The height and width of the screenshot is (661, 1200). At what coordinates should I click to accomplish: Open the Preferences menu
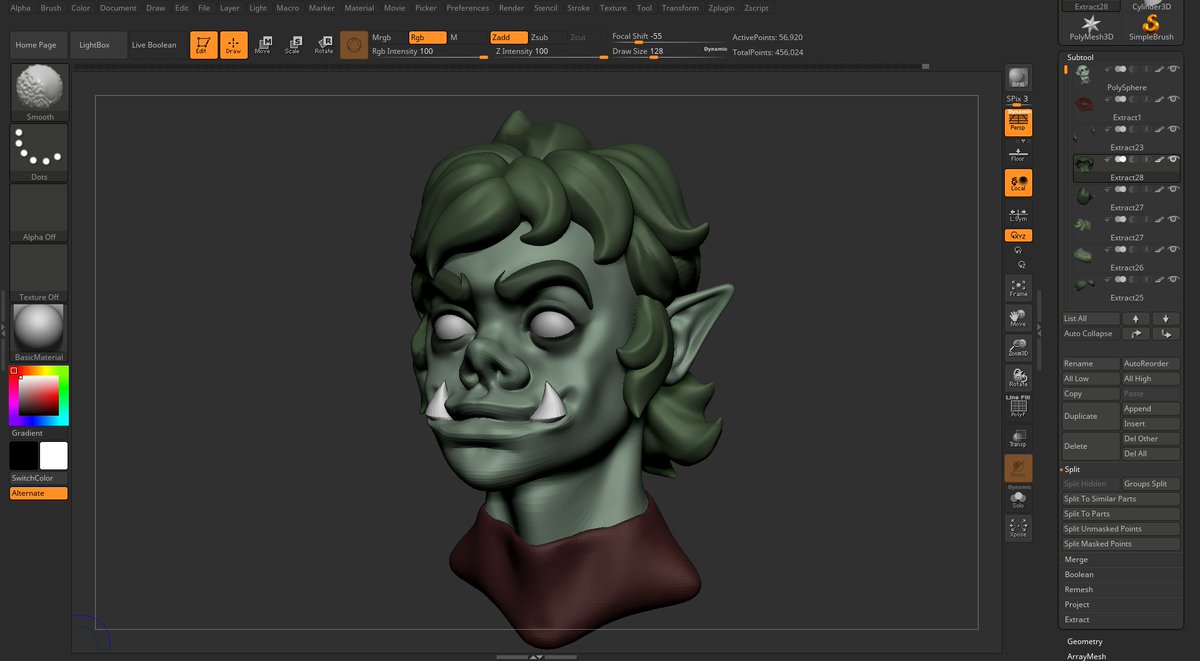tap(468, 8)
